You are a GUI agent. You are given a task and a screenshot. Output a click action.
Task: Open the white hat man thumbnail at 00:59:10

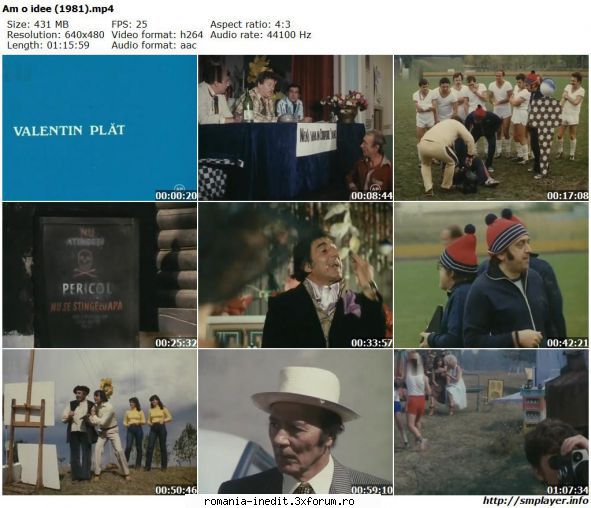click(296, 422)
